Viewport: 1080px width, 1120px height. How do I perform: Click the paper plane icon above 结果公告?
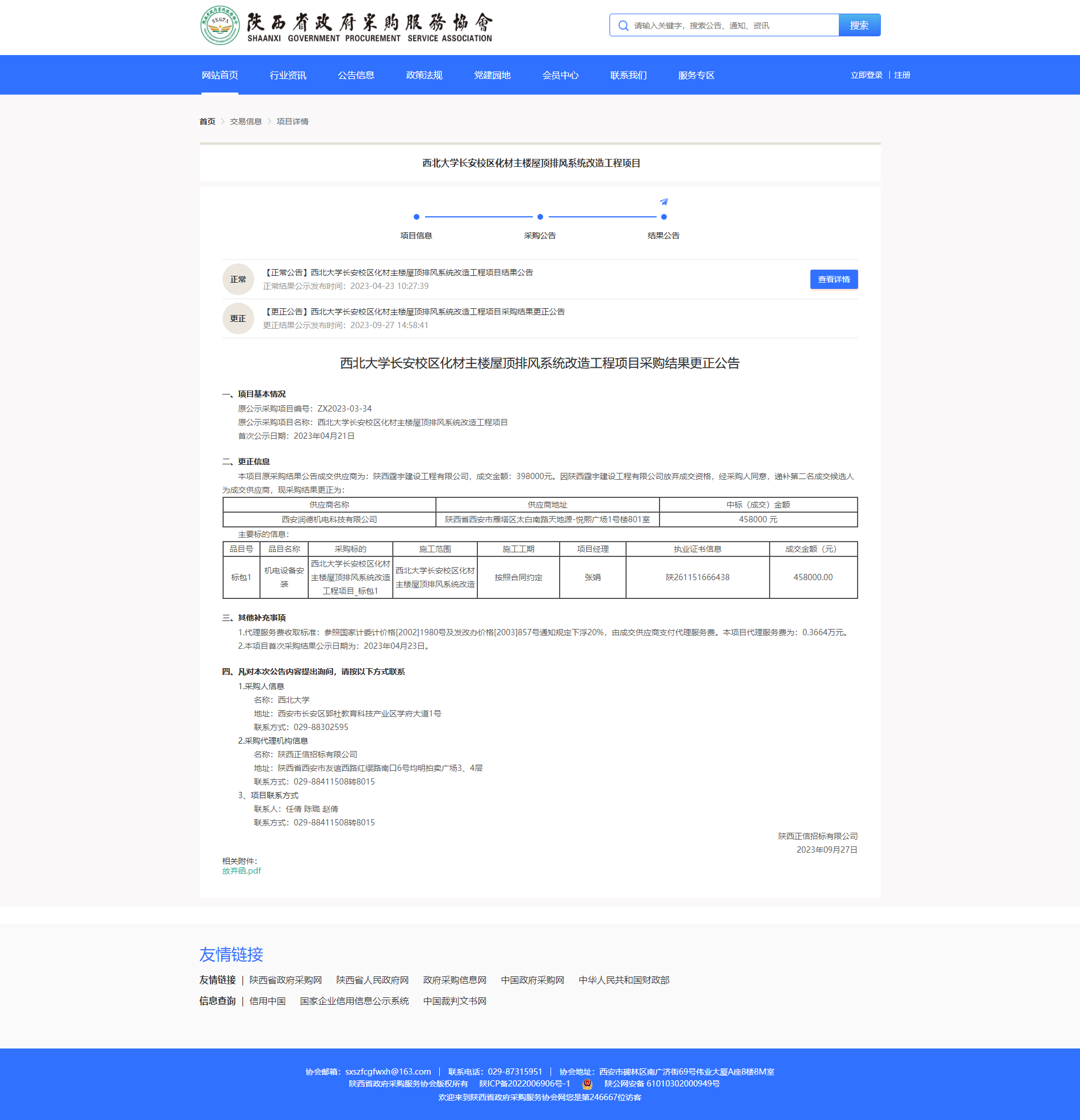pos(663,202)
